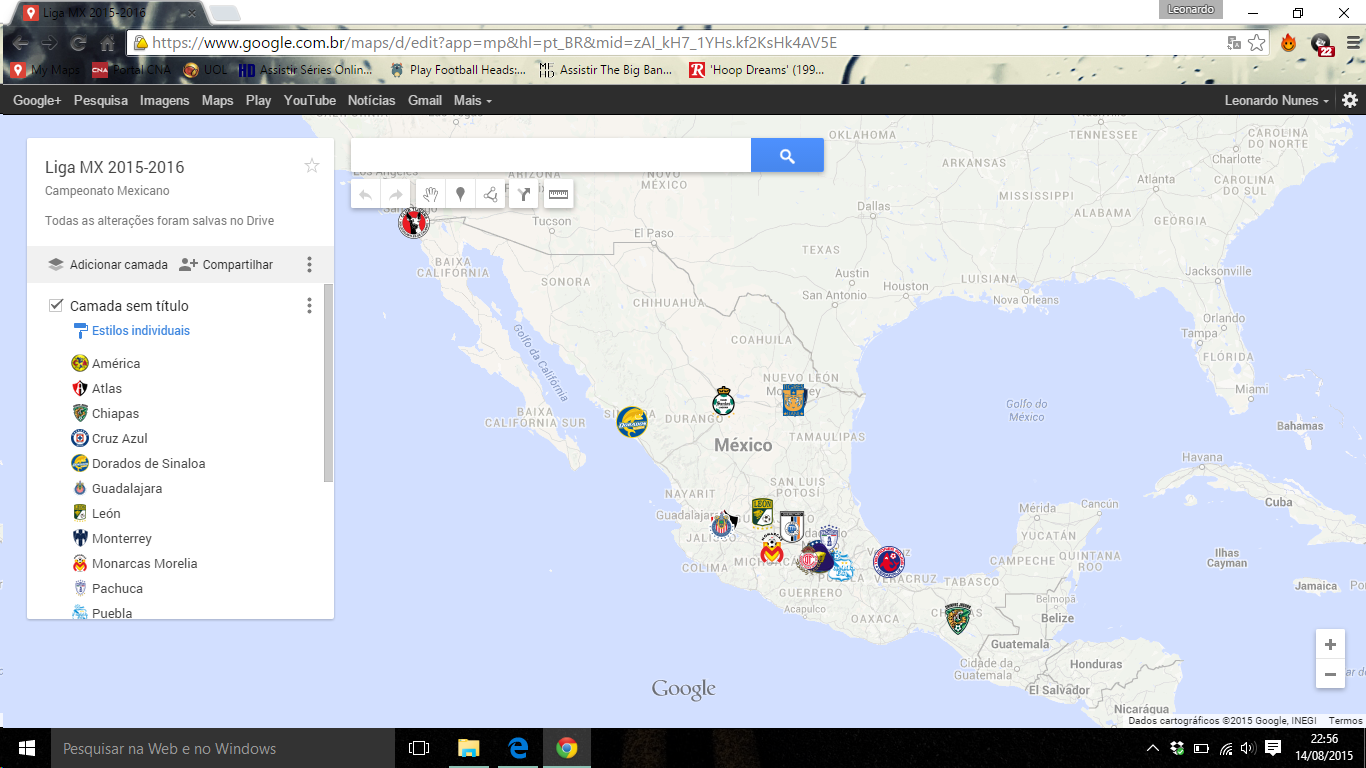Click the search magnifier icon
The height and width of the screenshot is (768, 1366).
pyautogui.click(x=786, y=154)
